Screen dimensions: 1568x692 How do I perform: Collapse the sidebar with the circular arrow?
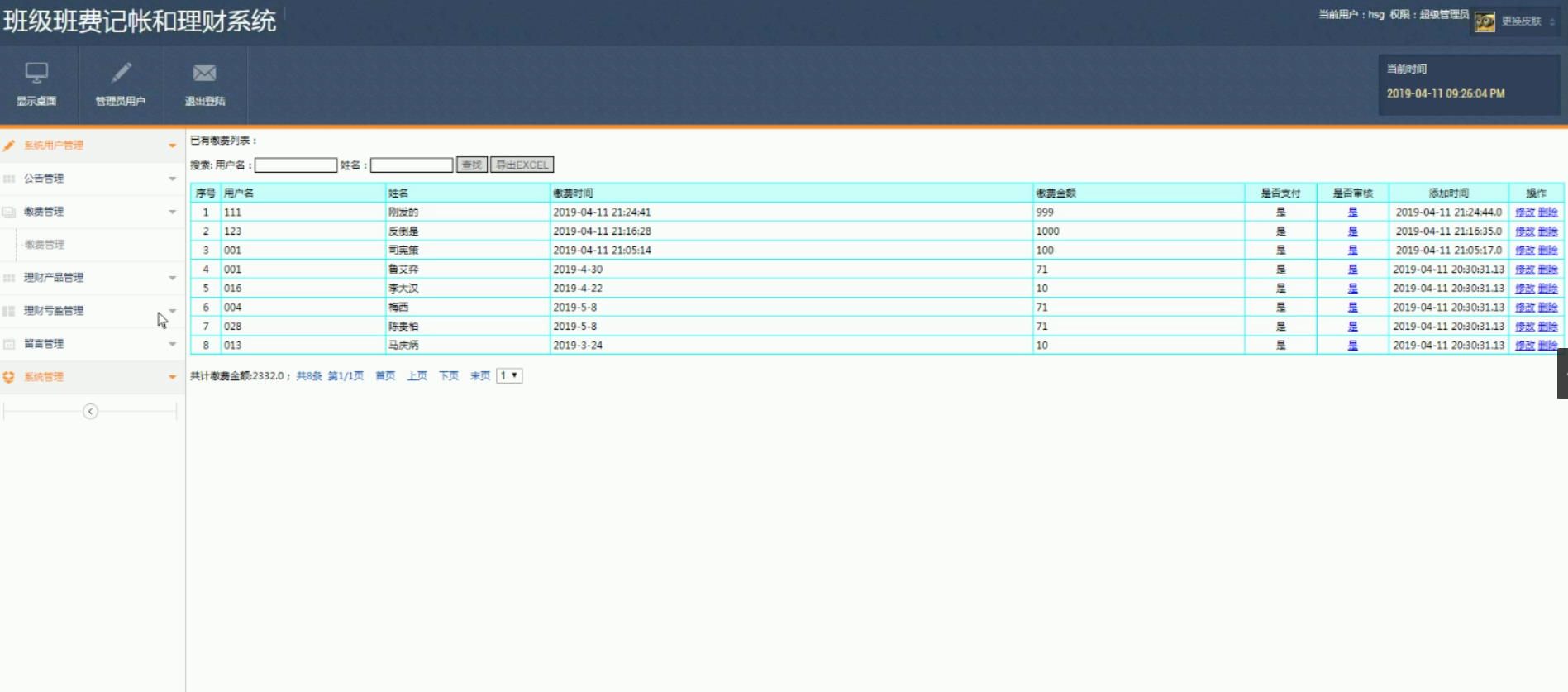[91, 412]
